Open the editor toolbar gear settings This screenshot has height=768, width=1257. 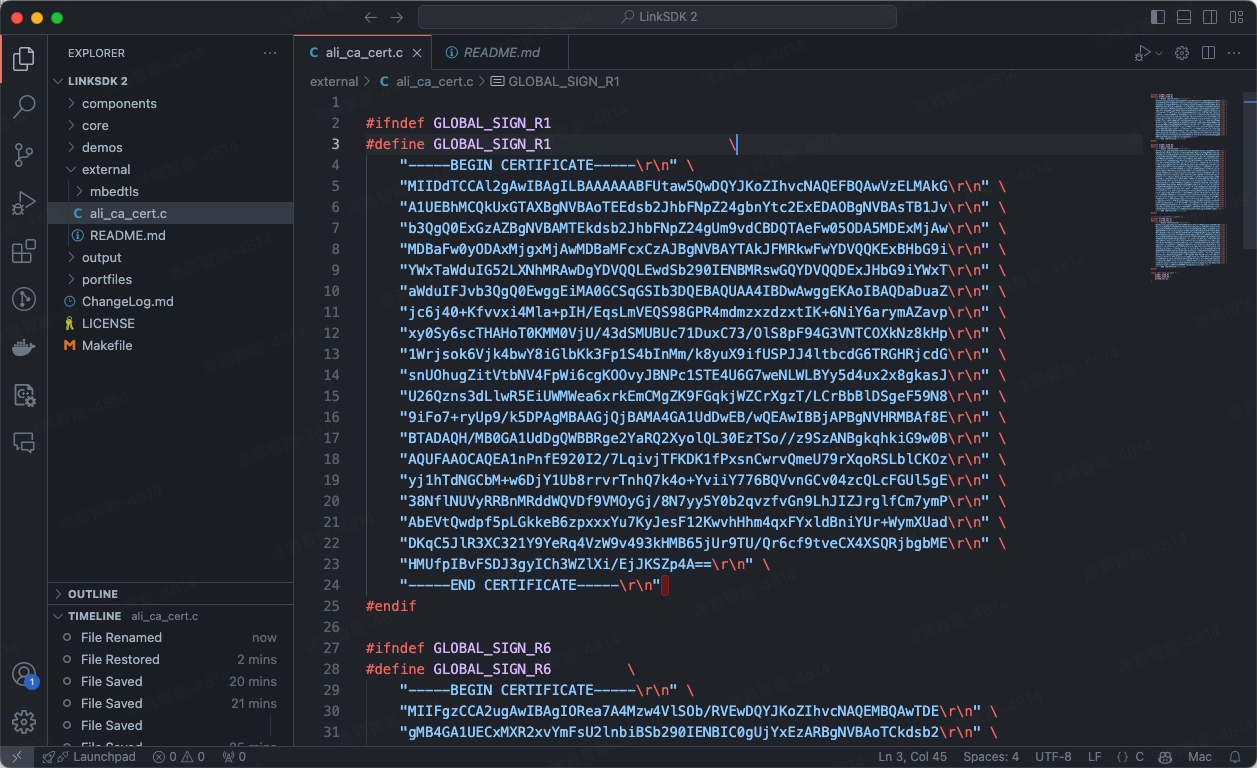(x=1182, y=53)
